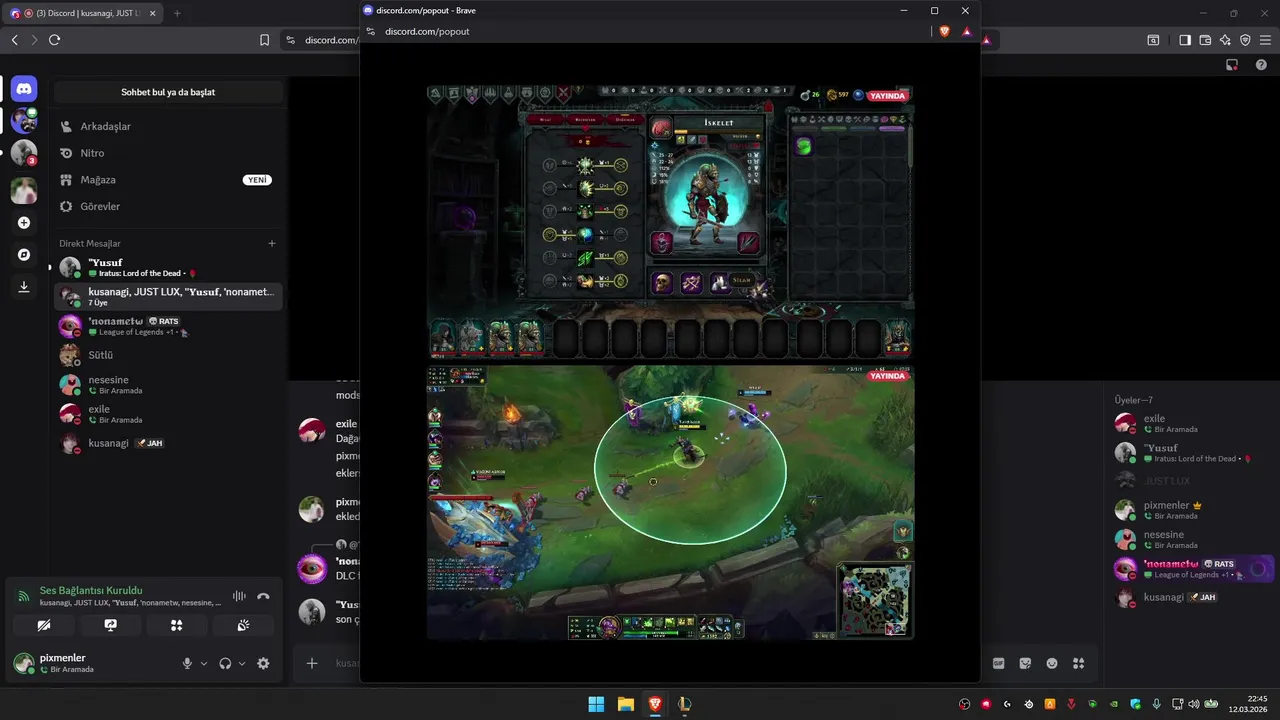Open Brave VPN shield icon
This screenshot has height=720, width=1280.
tap(1245, 40)
